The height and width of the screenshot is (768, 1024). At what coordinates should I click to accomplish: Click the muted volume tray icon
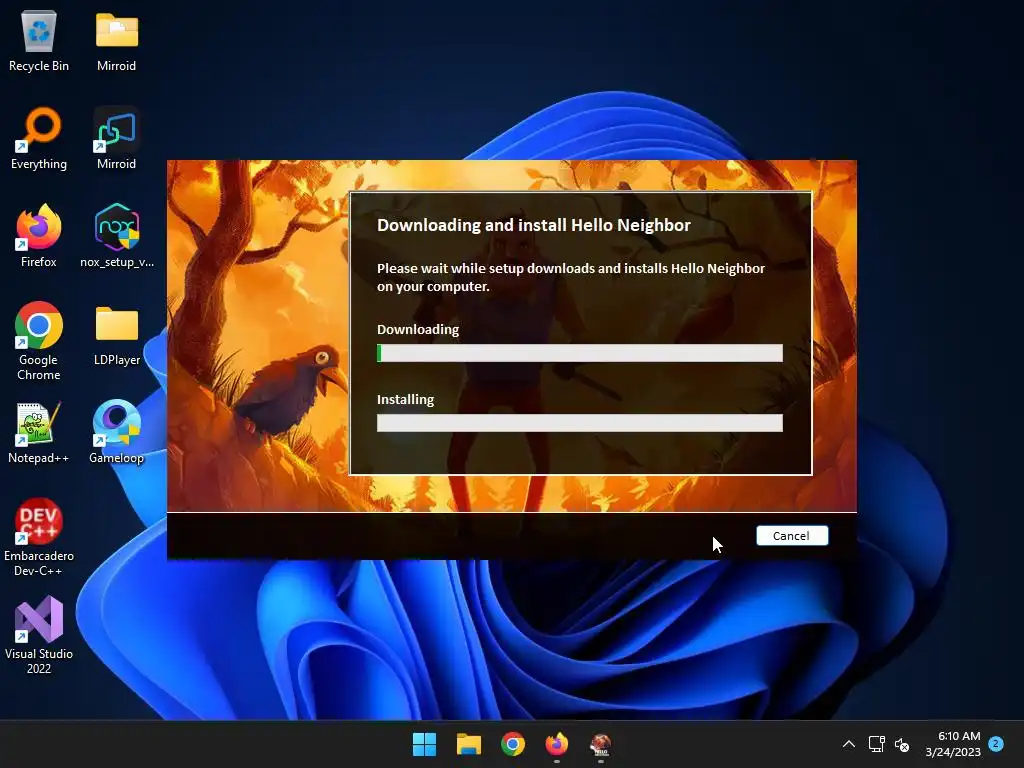tap(902, 744)
